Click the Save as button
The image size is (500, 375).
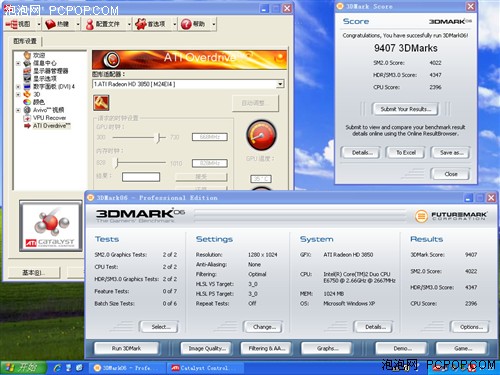[451, 153]
